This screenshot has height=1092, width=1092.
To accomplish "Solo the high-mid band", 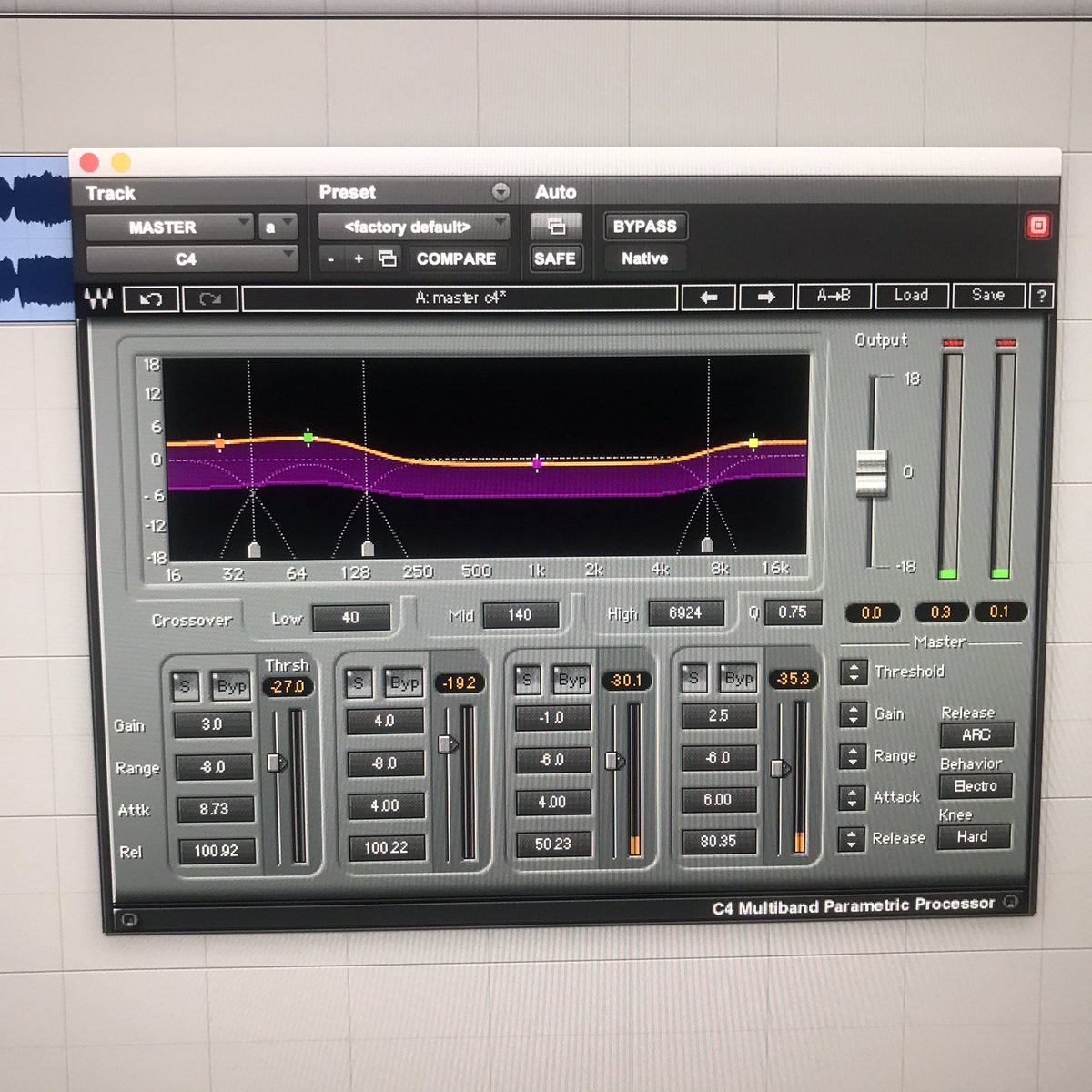I will [x=526, y=679].
